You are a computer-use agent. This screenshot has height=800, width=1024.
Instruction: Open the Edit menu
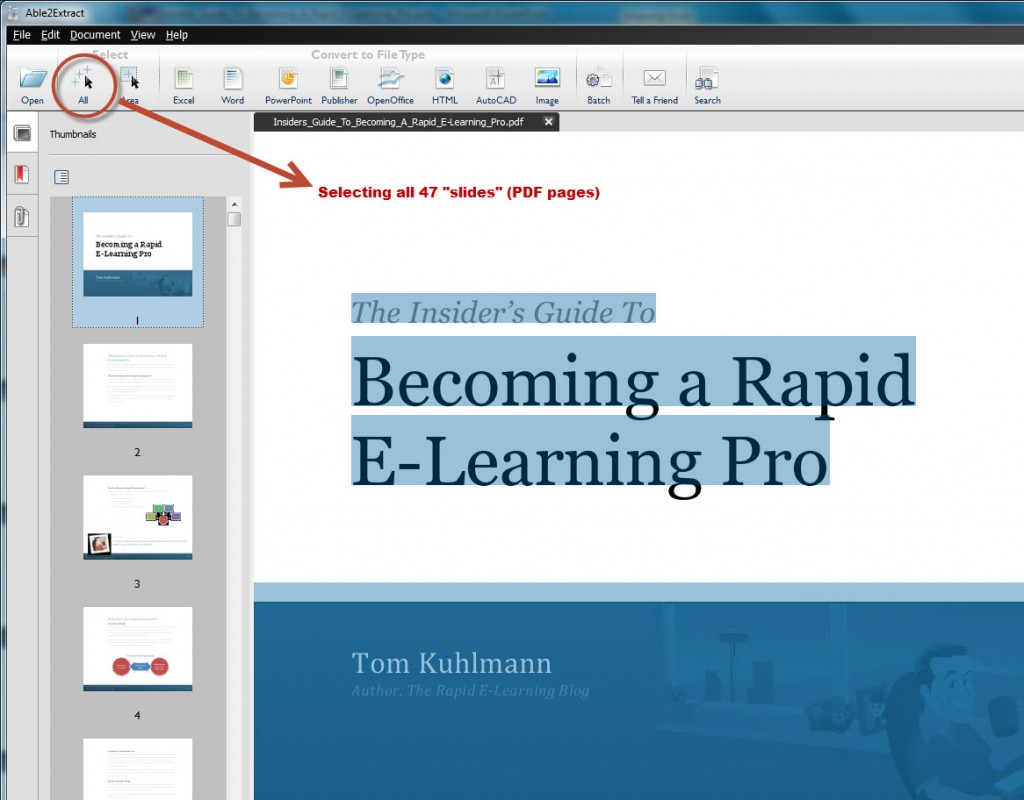(50, 35)
